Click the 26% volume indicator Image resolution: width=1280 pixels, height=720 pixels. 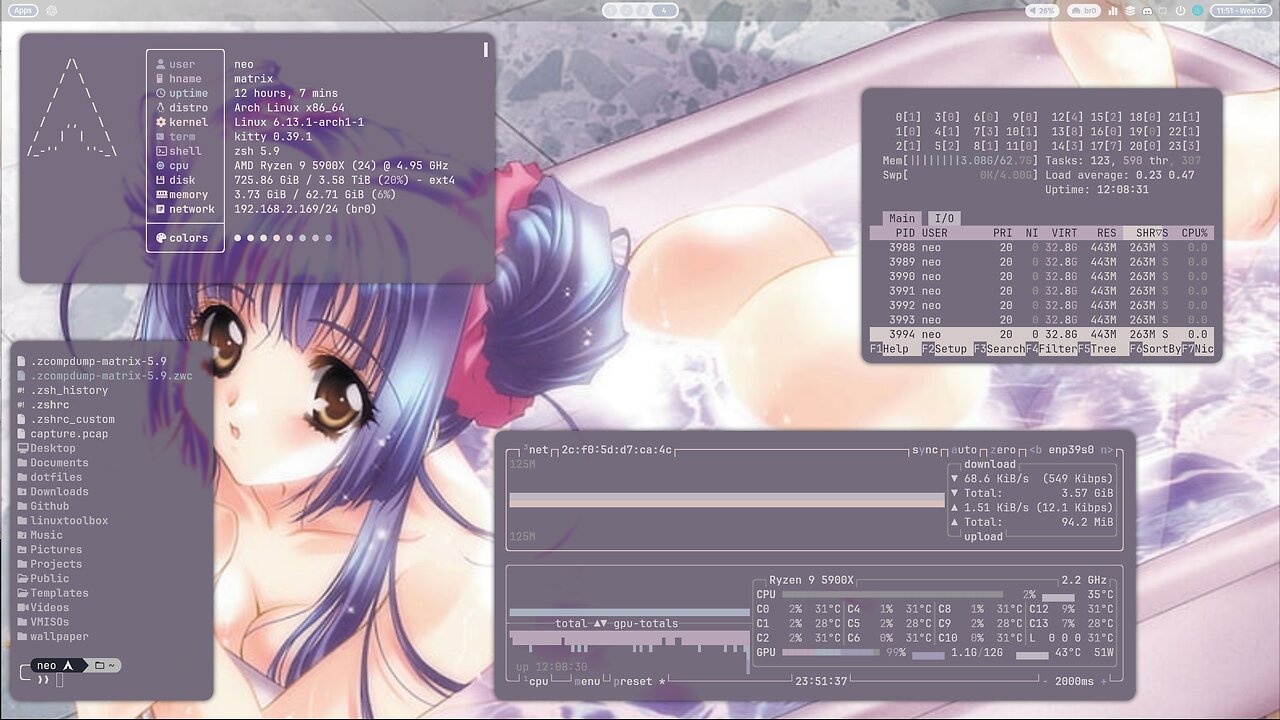1043,10
